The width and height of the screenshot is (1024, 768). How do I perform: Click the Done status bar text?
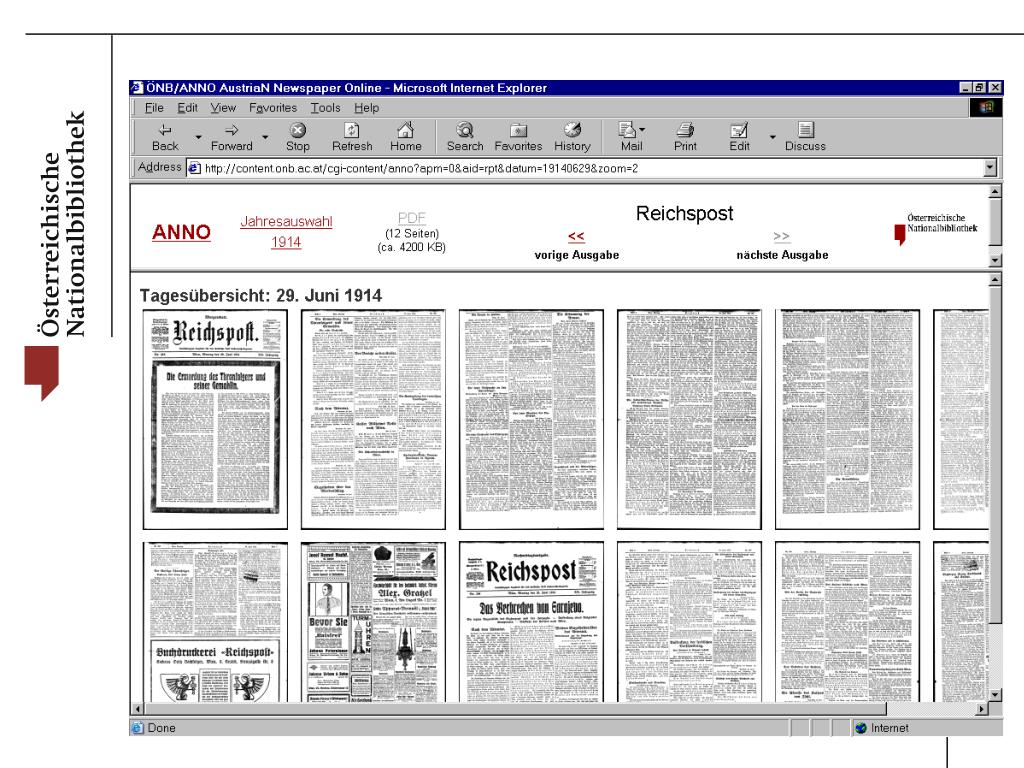[x=161, y=728]
